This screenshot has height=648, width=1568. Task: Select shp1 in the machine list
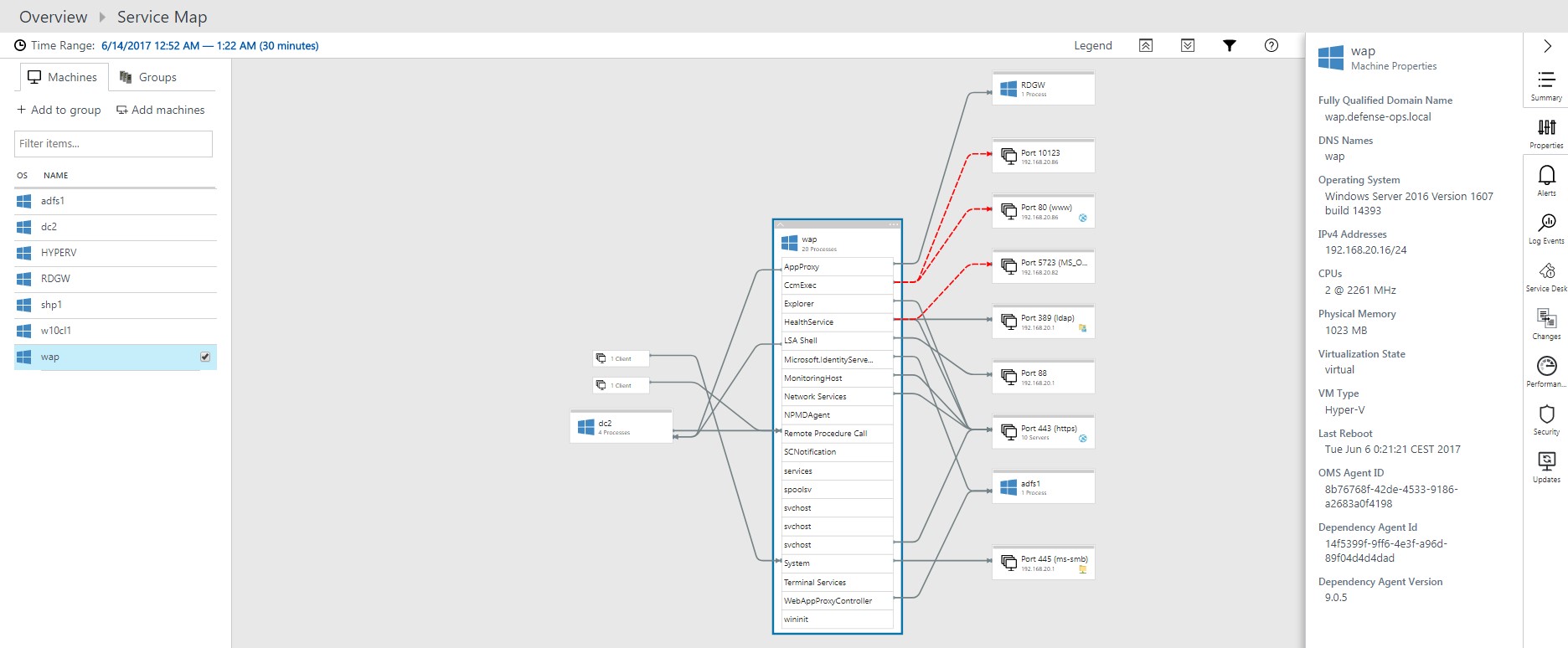click(116, 305)
